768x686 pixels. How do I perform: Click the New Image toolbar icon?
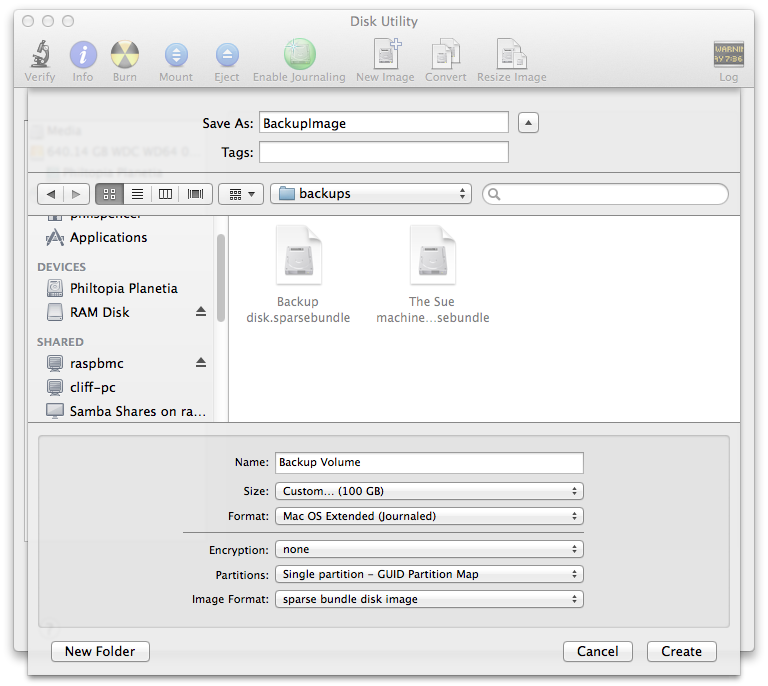[386, 54]
